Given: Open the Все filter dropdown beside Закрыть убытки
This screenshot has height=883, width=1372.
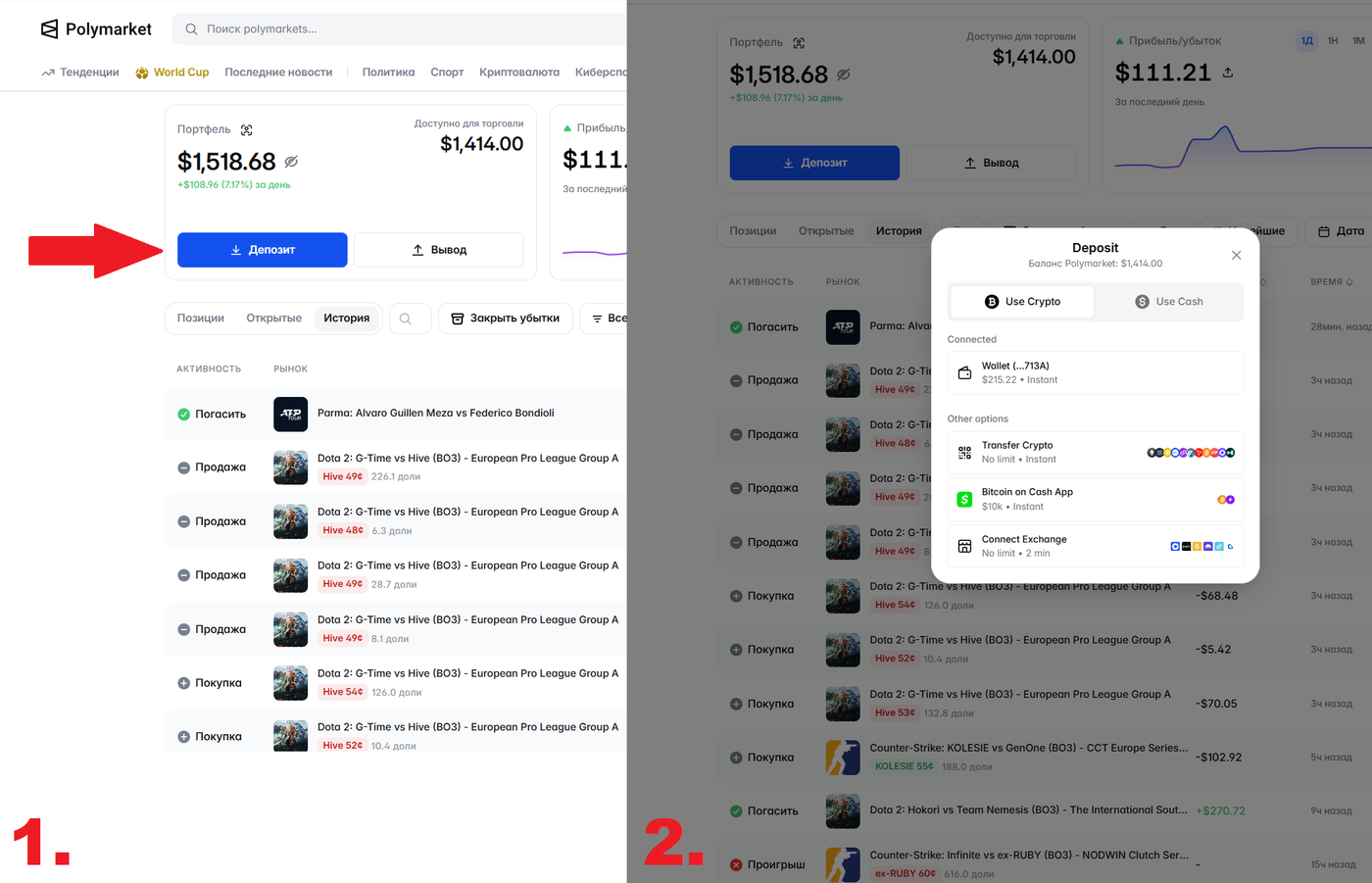Looking at the screenshot, I should [x=605, y=319].
